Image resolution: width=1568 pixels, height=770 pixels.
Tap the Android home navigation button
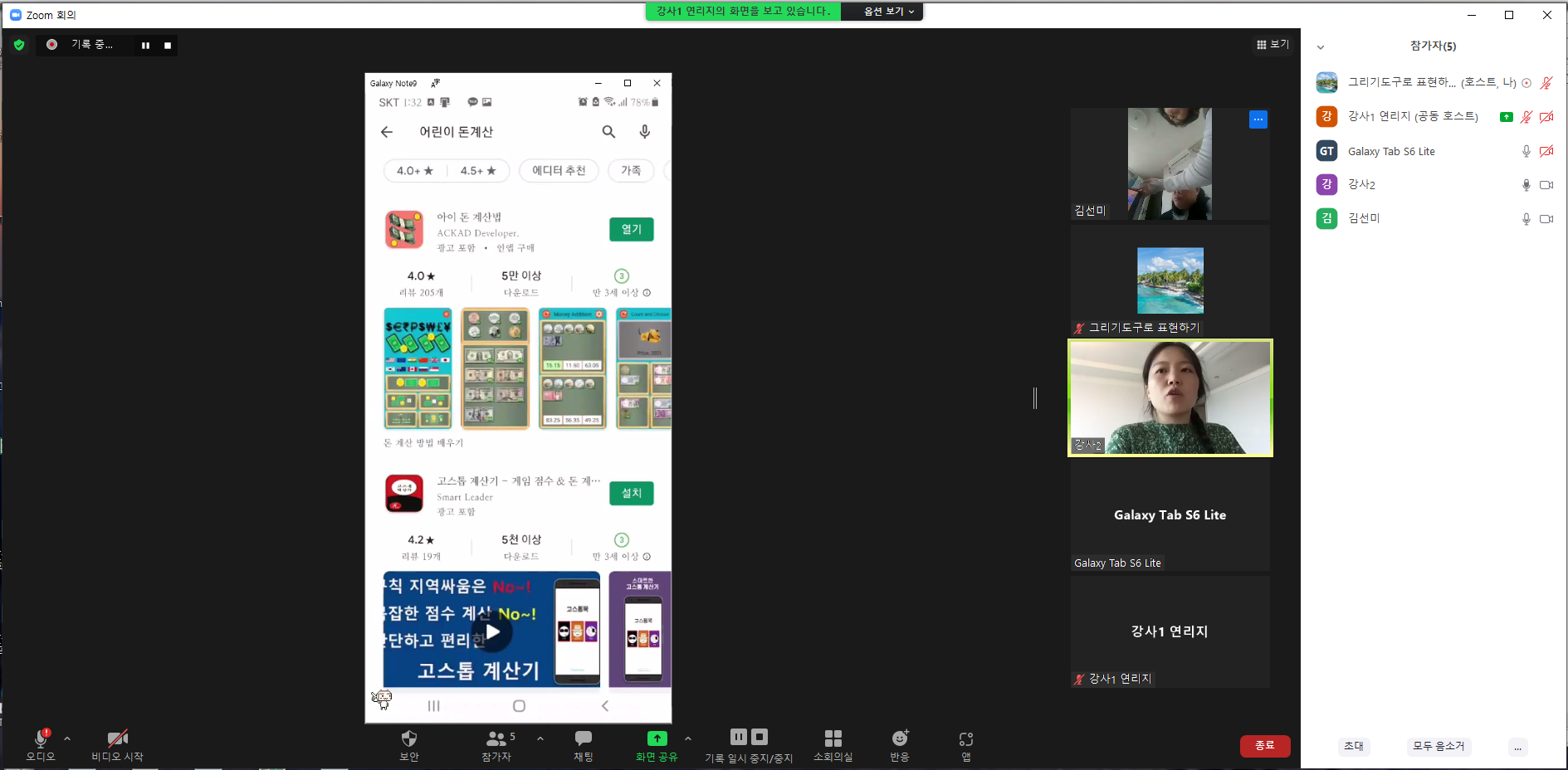(519, 706)
